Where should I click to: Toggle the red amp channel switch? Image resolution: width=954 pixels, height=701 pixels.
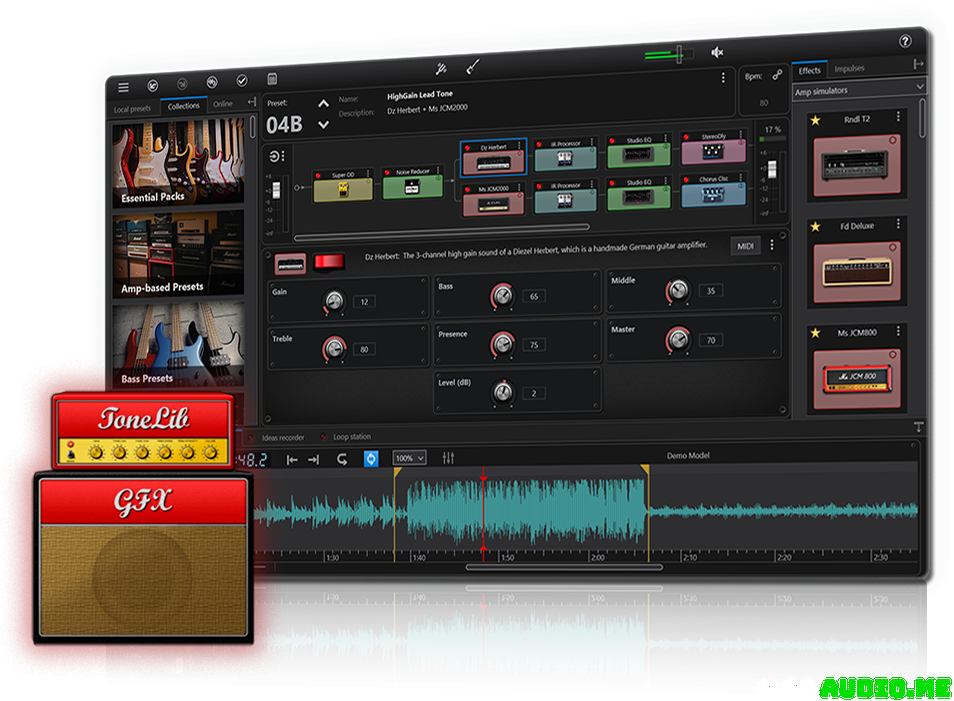[x=329, y=261]
